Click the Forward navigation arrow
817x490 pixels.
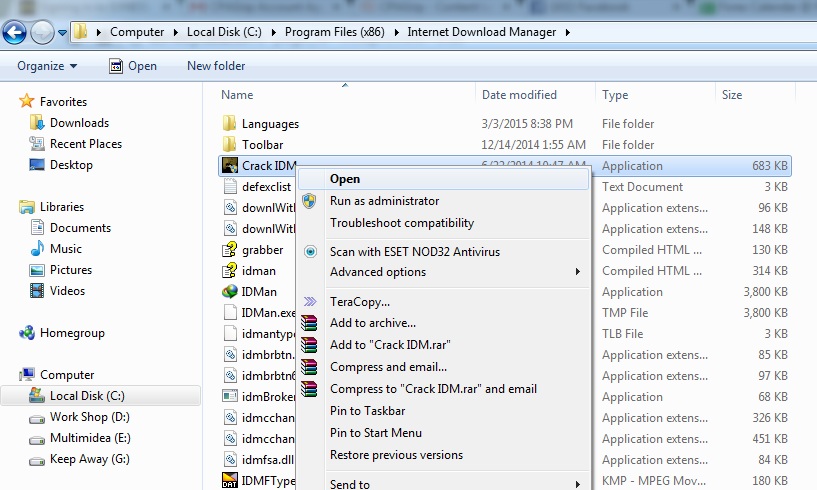[42, 33]
